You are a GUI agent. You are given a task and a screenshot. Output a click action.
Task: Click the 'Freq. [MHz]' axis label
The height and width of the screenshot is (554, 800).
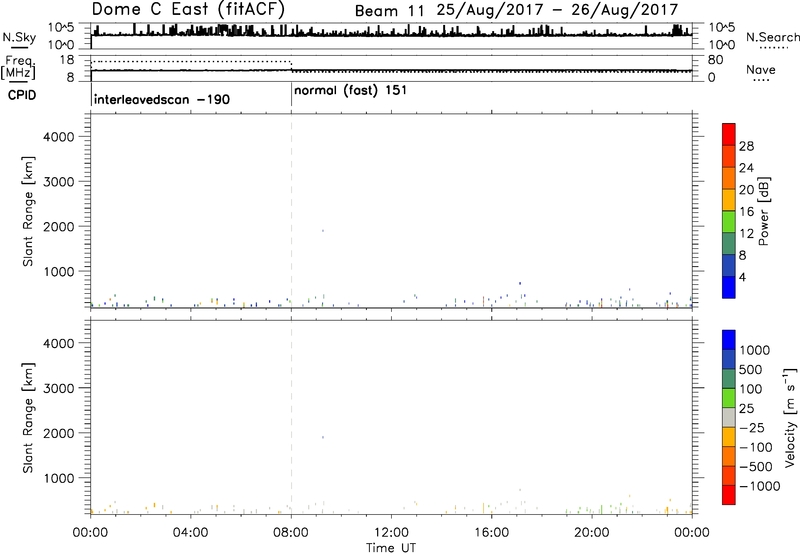pyautogui.click(x=18, y=67)
